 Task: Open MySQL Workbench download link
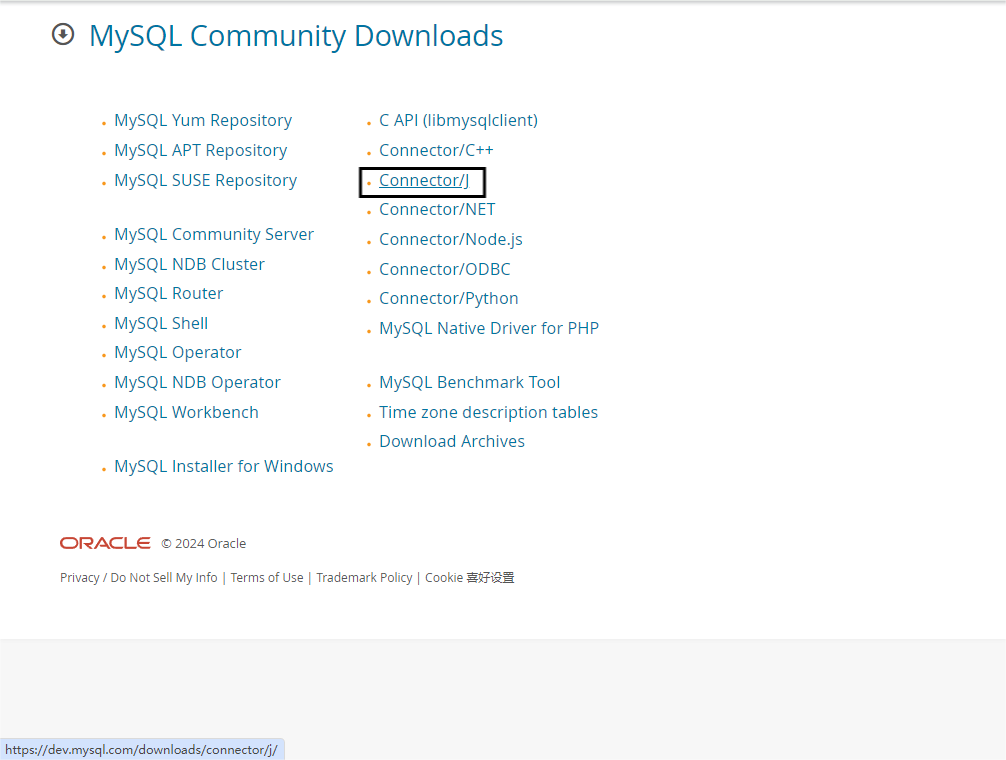187,412
